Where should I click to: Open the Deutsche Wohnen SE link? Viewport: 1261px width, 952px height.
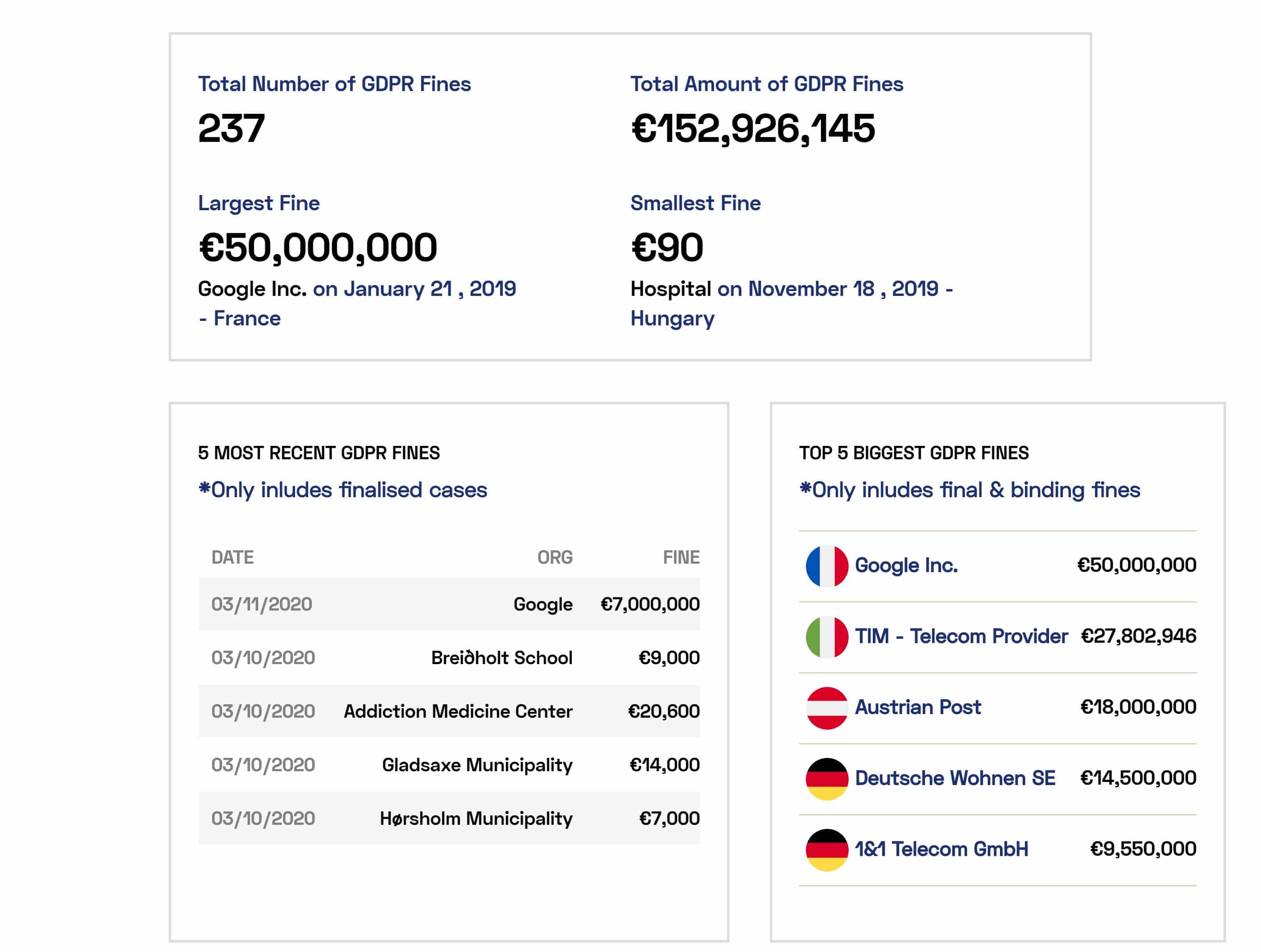[x=955, y=778]
